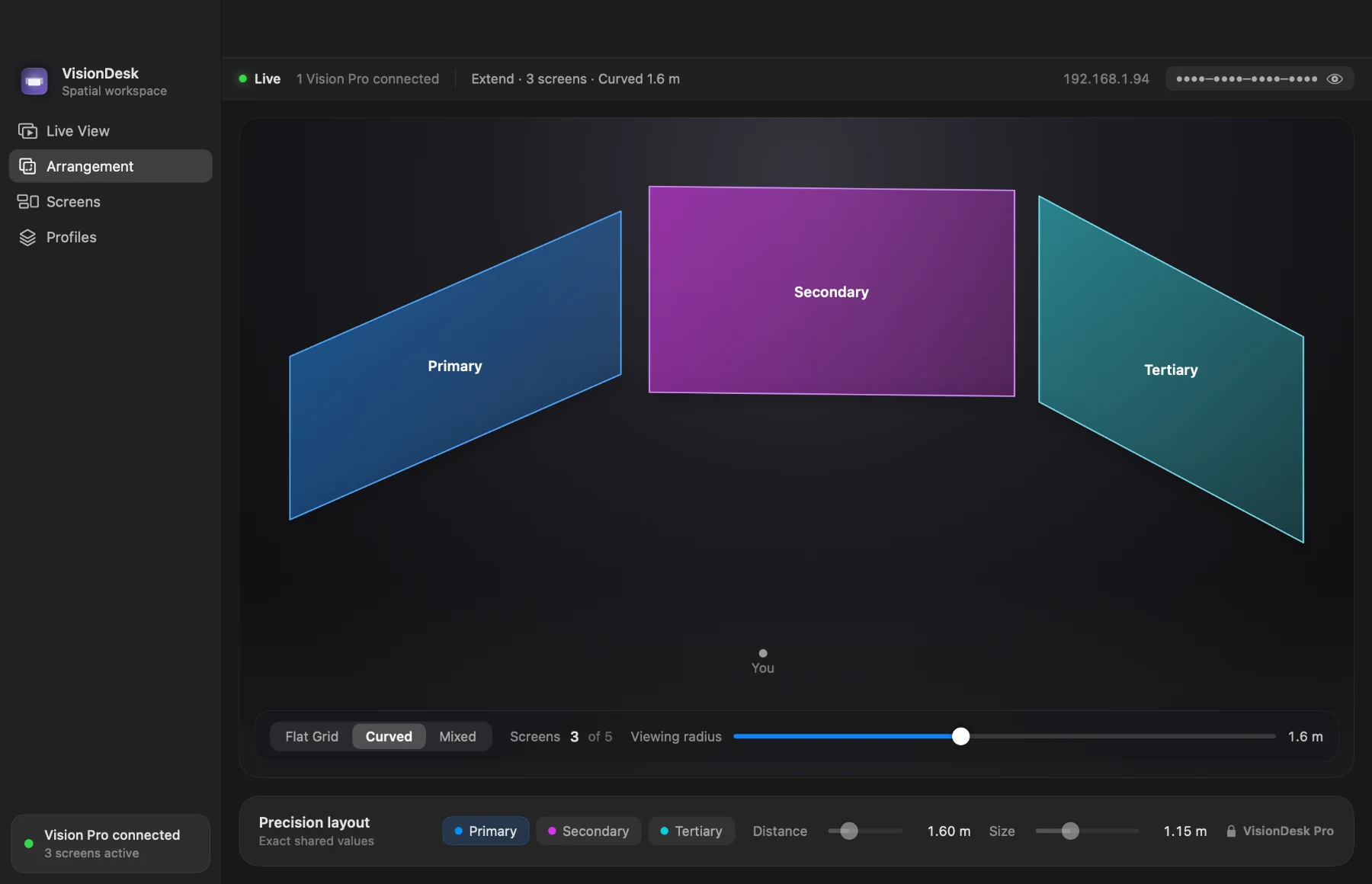Select the Secondary screen chip
This screenshot has height=884, width=1372.
pyautogui.click(x=588, y=831)
